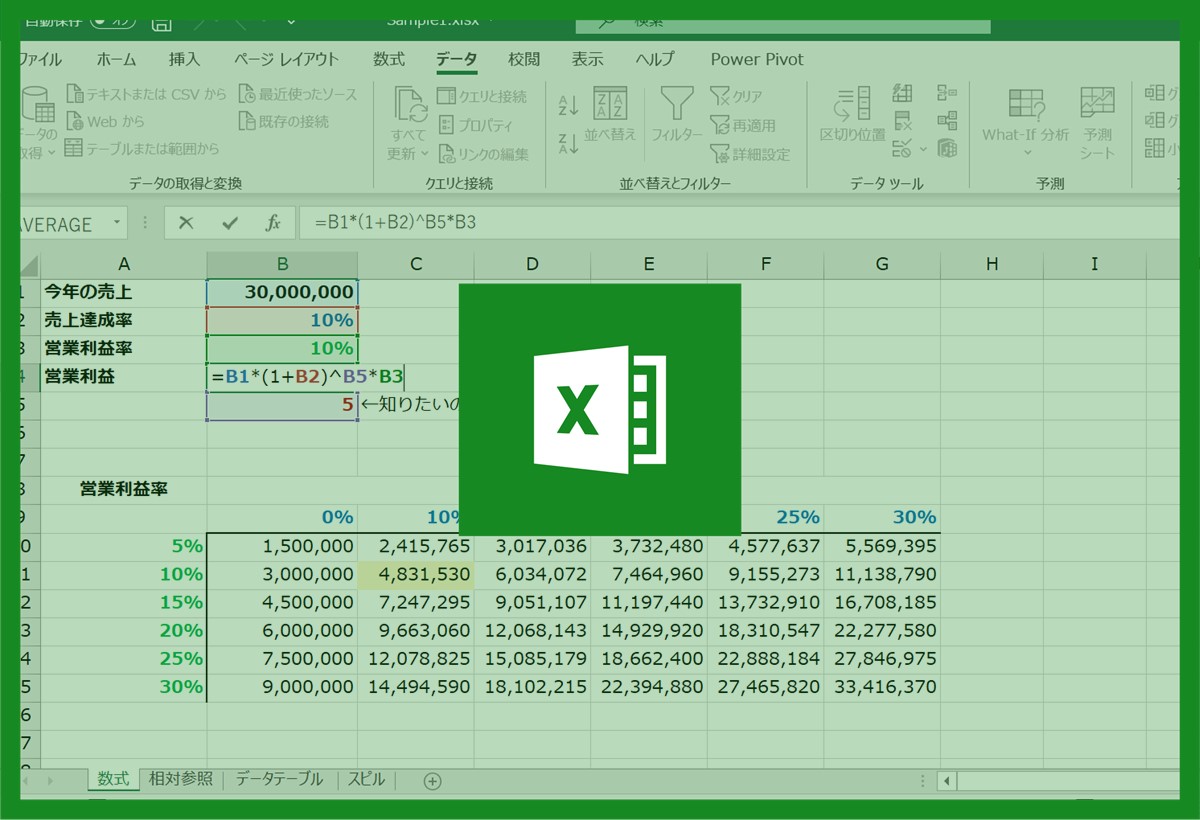The height and width of the screenshot is (820, 1200).
Task: Open Insert Function via fx
Action: (x=273, y=224)
